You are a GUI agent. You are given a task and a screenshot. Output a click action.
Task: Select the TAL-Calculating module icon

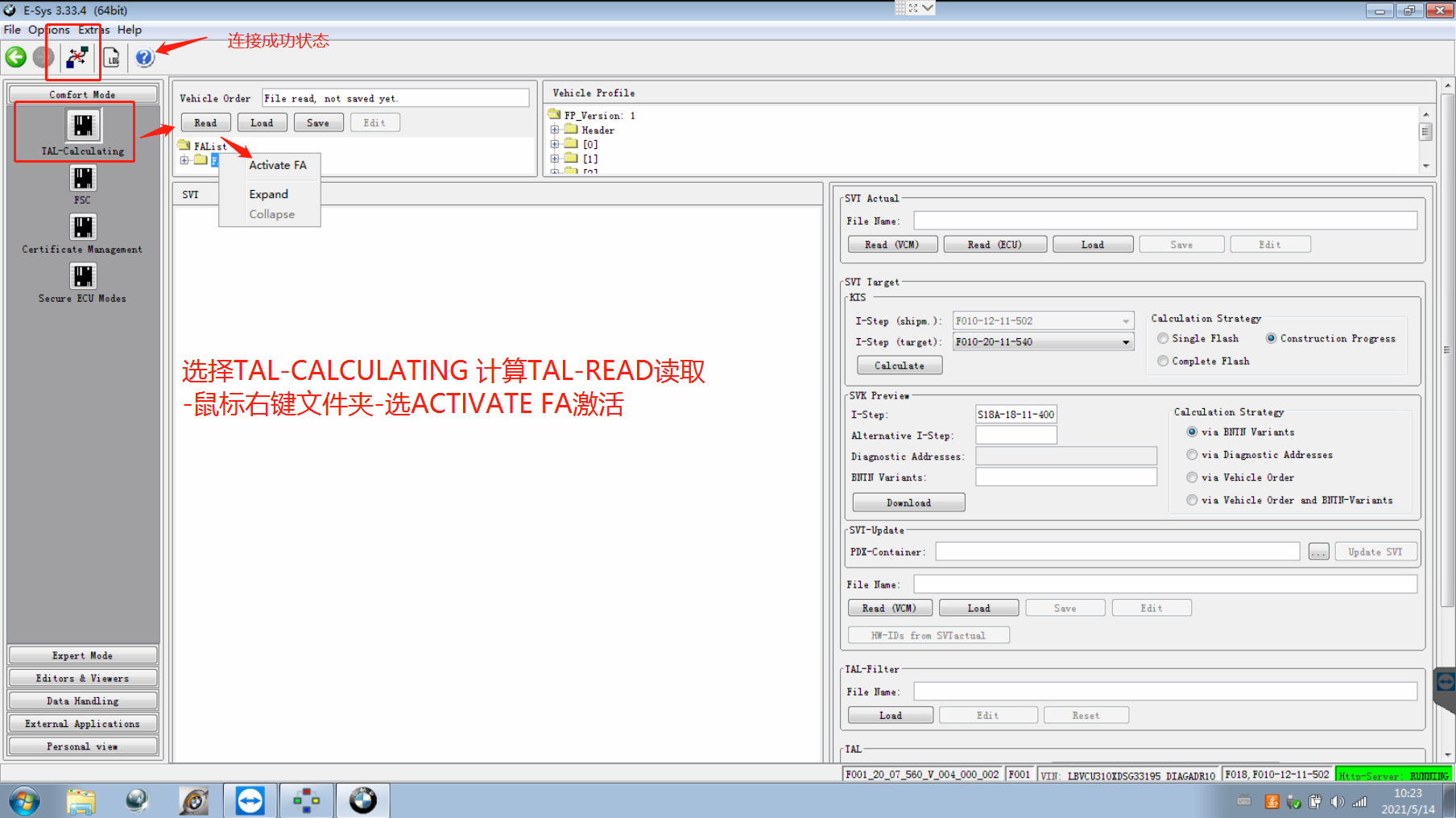click(83, 126)
